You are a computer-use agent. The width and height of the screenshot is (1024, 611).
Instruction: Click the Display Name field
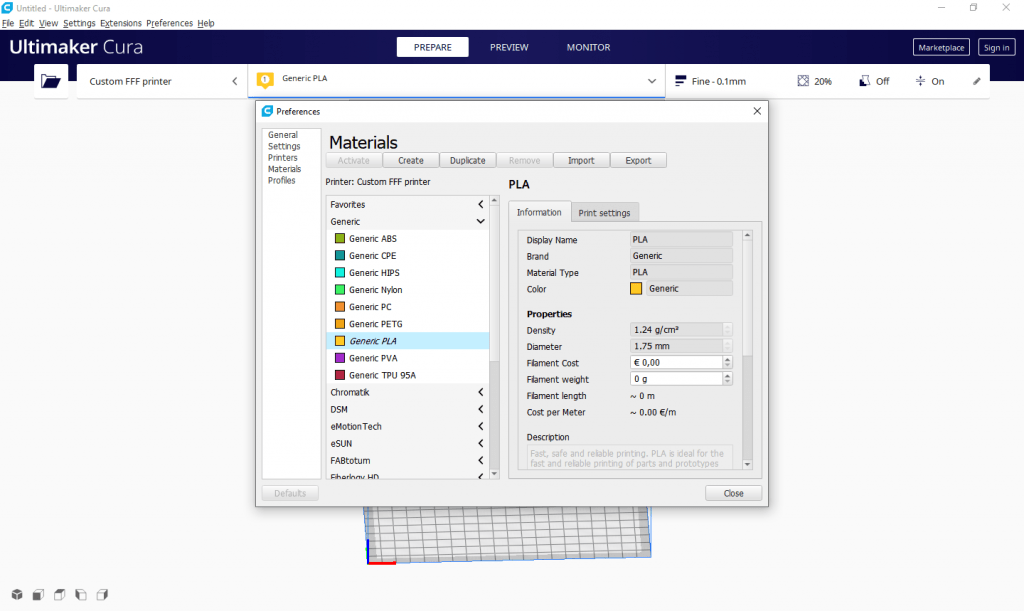[681, 240]
